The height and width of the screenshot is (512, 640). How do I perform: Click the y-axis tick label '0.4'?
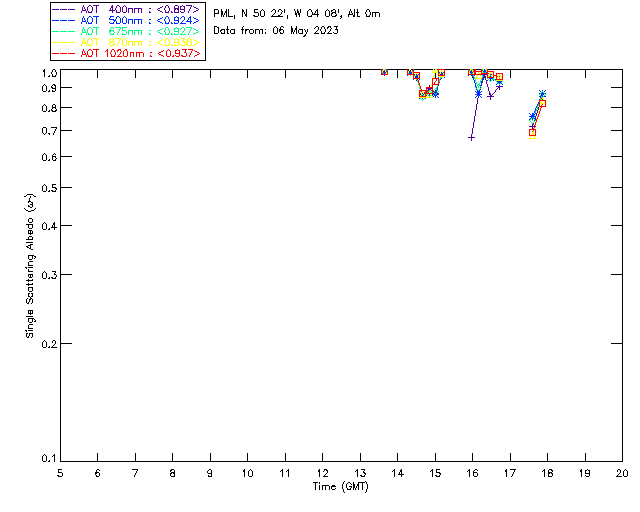coord(49,226)
